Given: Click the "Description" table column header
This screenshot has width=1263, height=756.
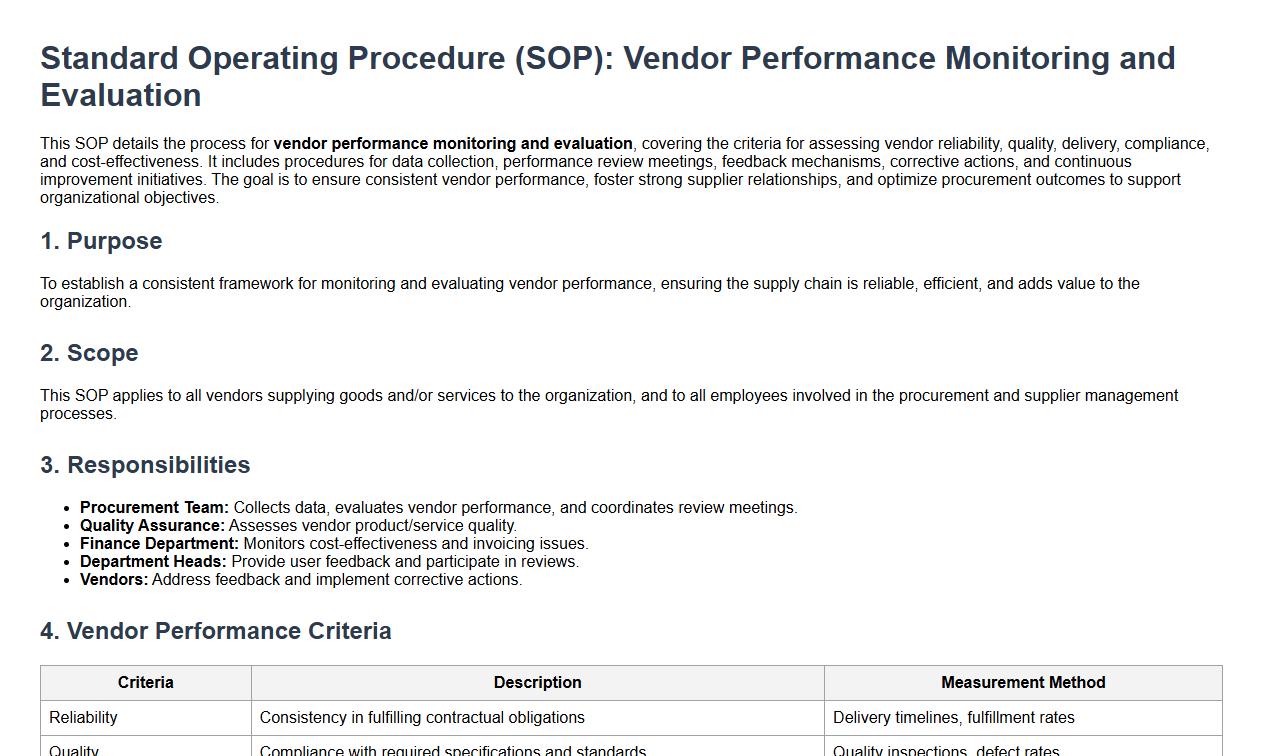Looking at the screenshot, I should (x=537, y=683).
